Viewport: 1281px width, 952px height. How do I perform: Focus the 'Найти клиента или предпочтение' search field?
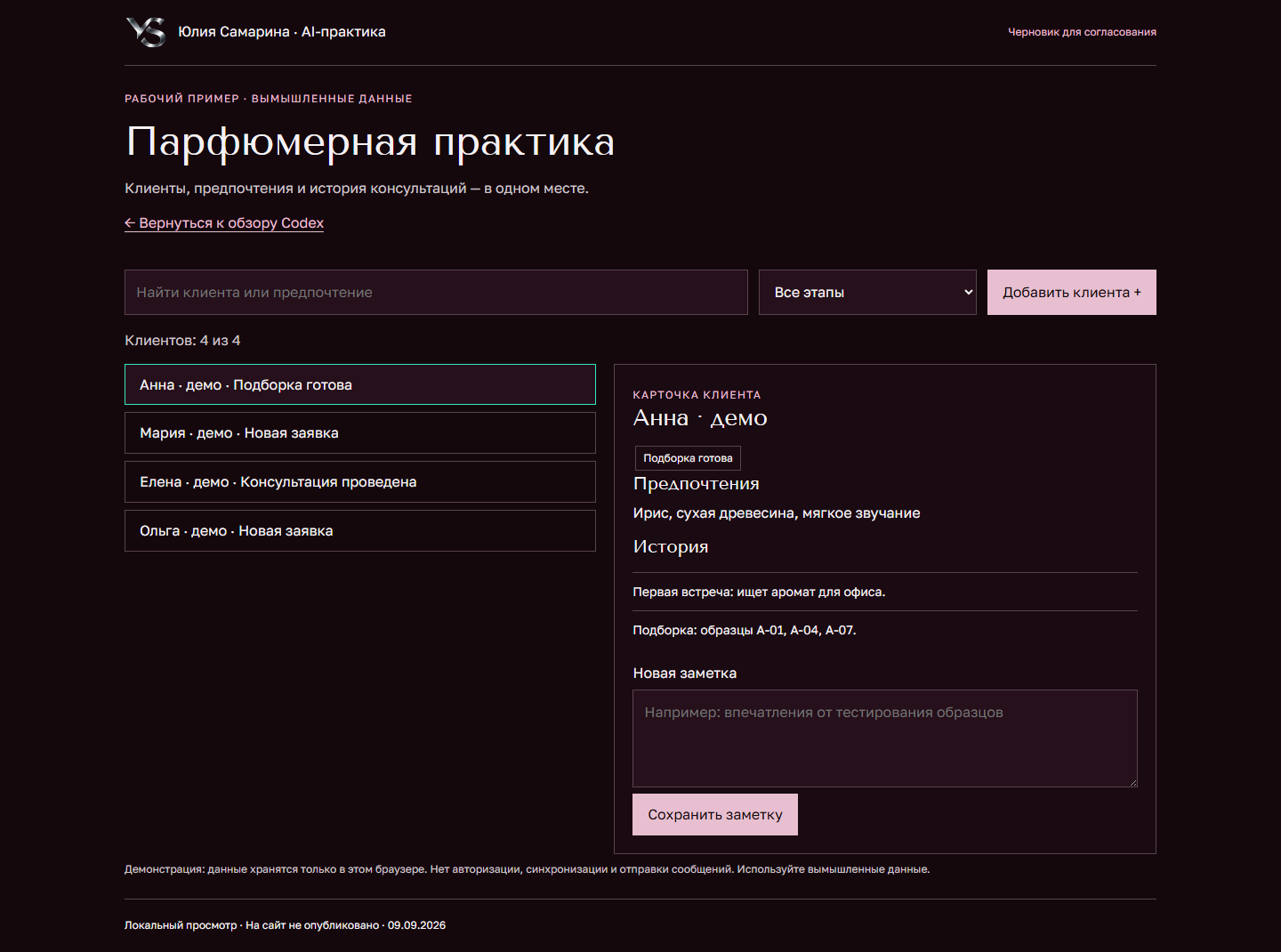tap(436, 293)
